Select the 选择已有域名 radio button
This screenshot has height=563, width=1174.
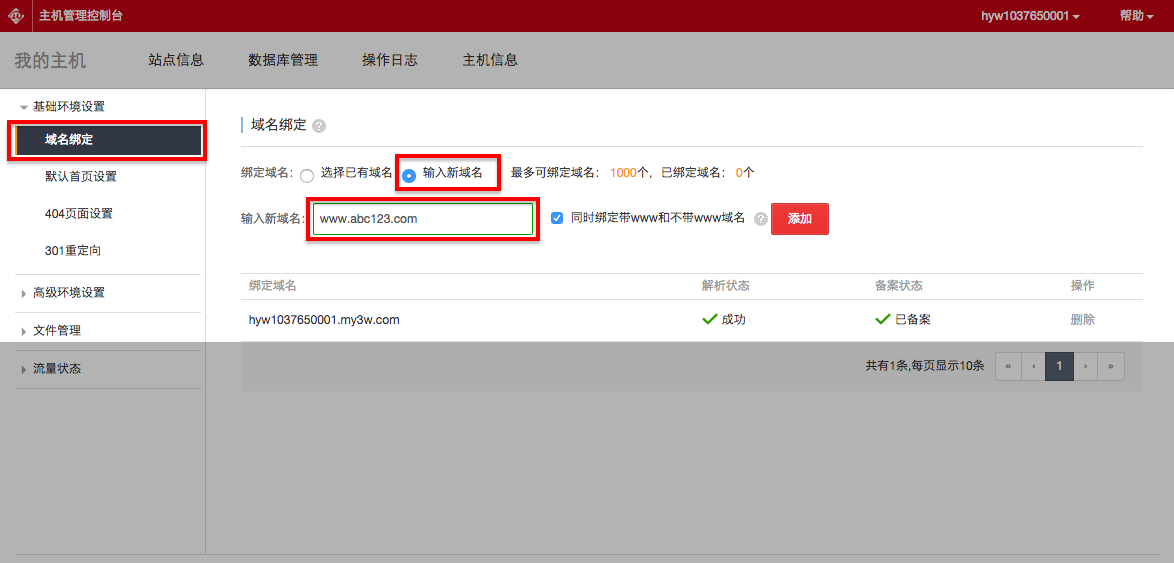307,175
